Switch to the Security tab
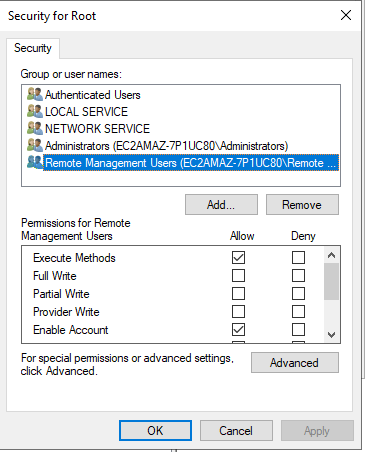The image size is (365, 452). [33, 48]
